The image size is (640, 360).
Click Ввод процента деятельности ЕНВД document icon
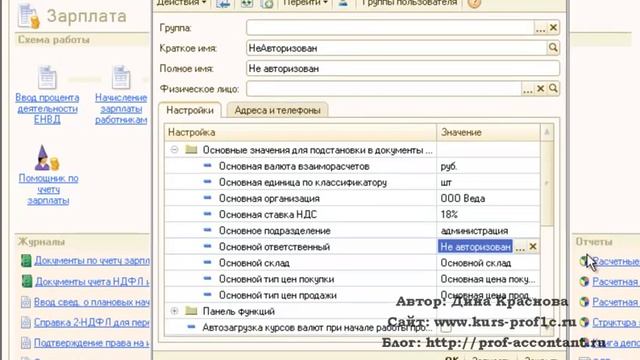pyautogui.click(x=47, y=77)
